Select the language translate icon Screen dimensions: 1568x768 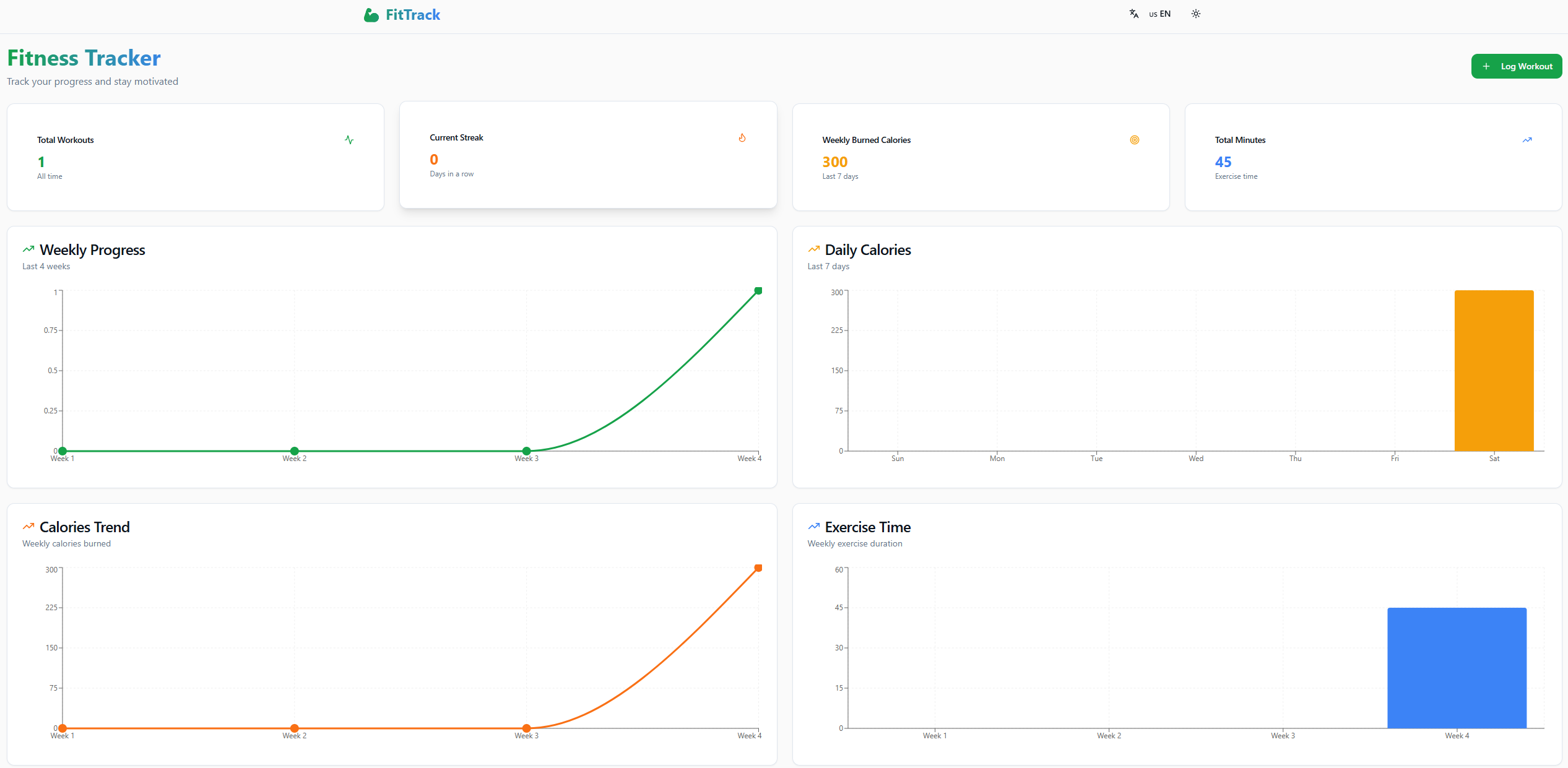[x=1133, y=13]
